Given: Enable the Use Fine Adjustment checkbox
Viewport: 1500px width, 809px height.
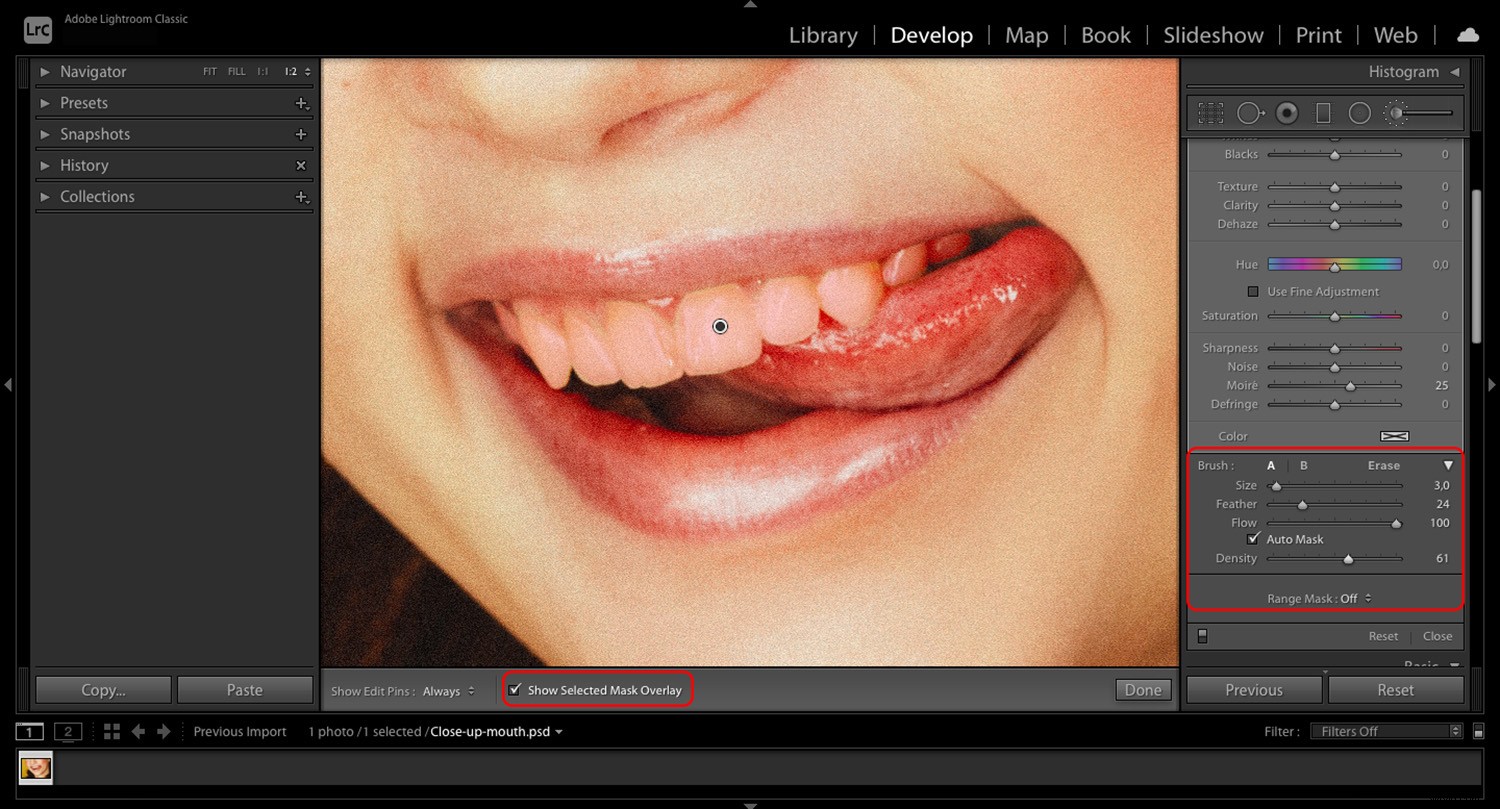Looking at the screenshot, I should (1253, 291).
